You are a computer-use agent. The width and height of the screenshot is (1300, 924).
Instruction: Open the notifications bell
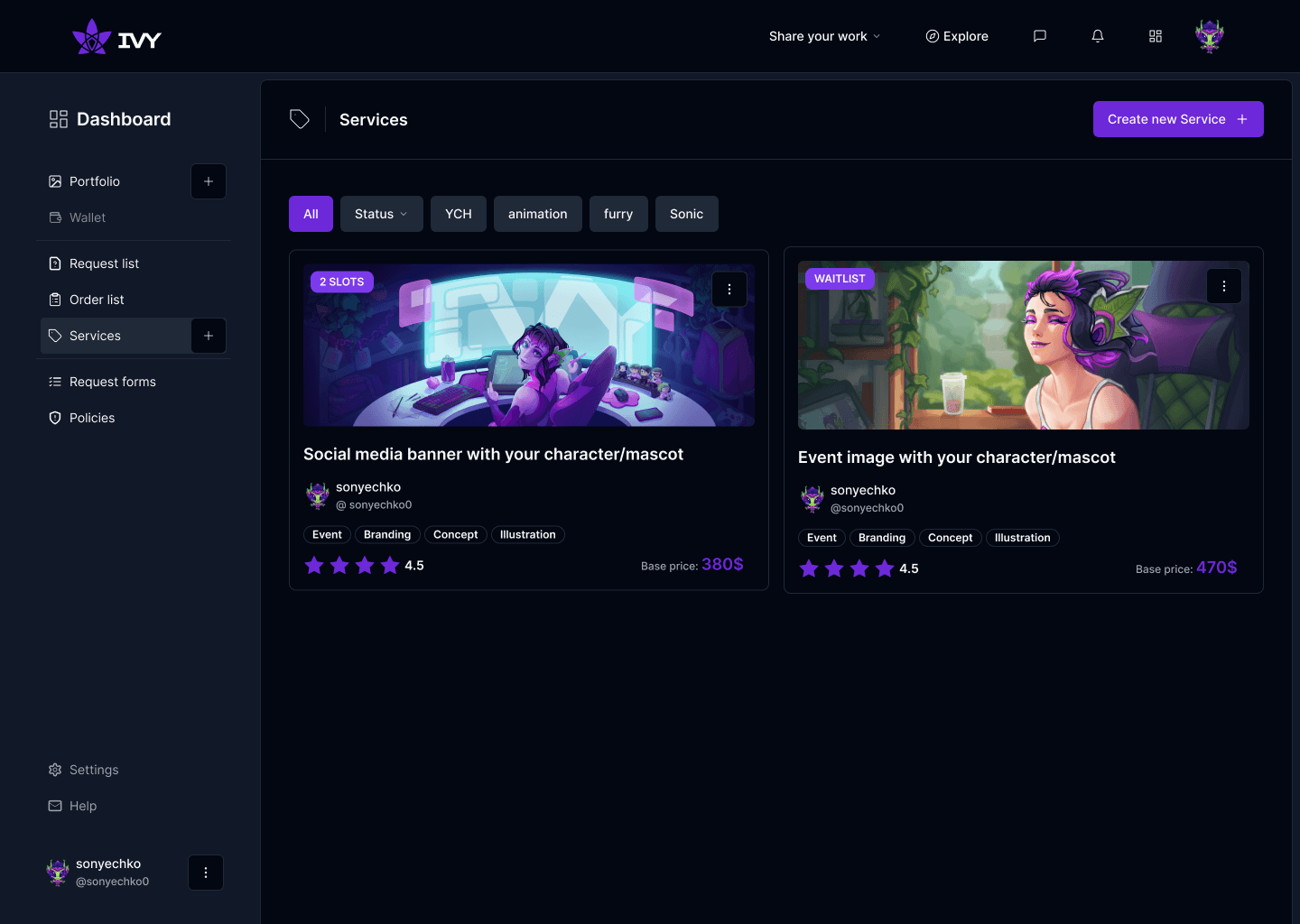(x=1098, y=36)
